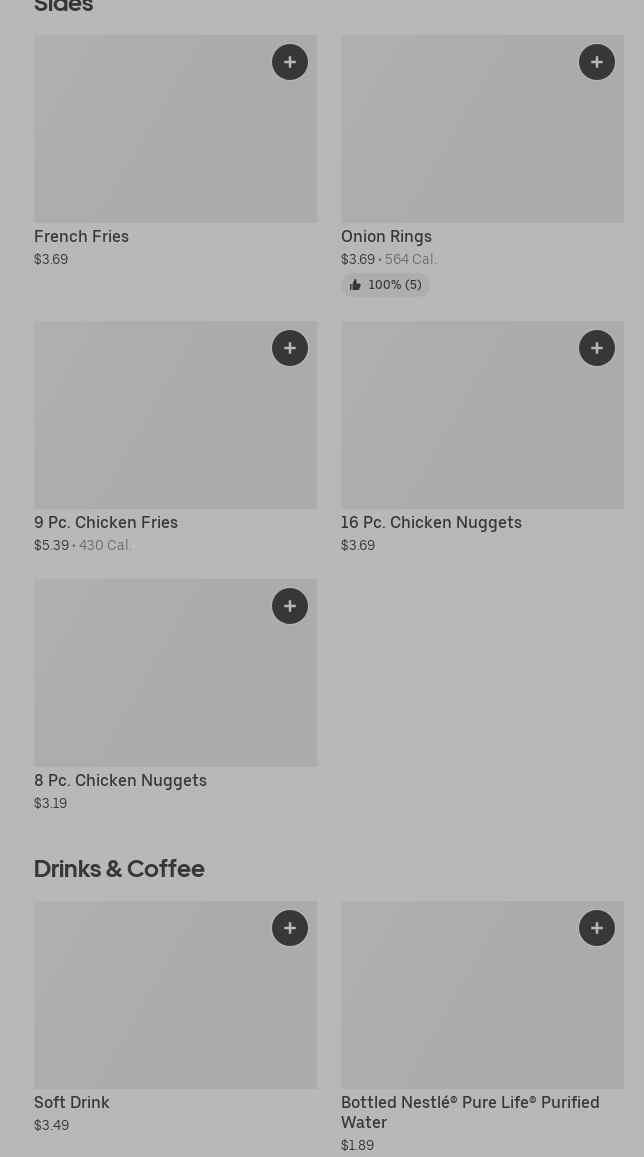The height and width of the screenshot is (1157, 644).
Task: Open the 9 Pc. Chicken Fries title
Action: coord(106,523)
